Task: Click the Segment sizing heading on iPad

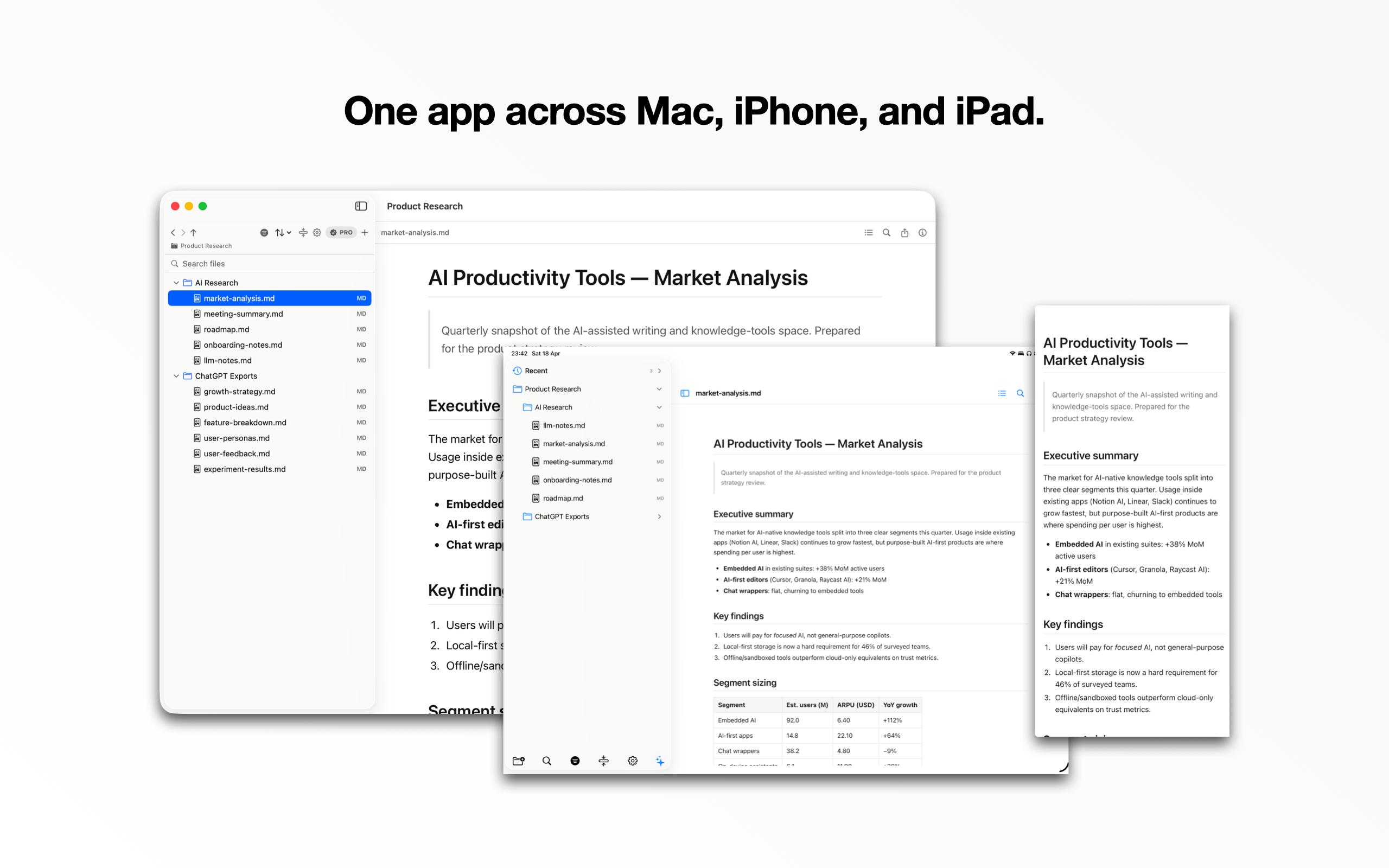Action: click(745, 682)
